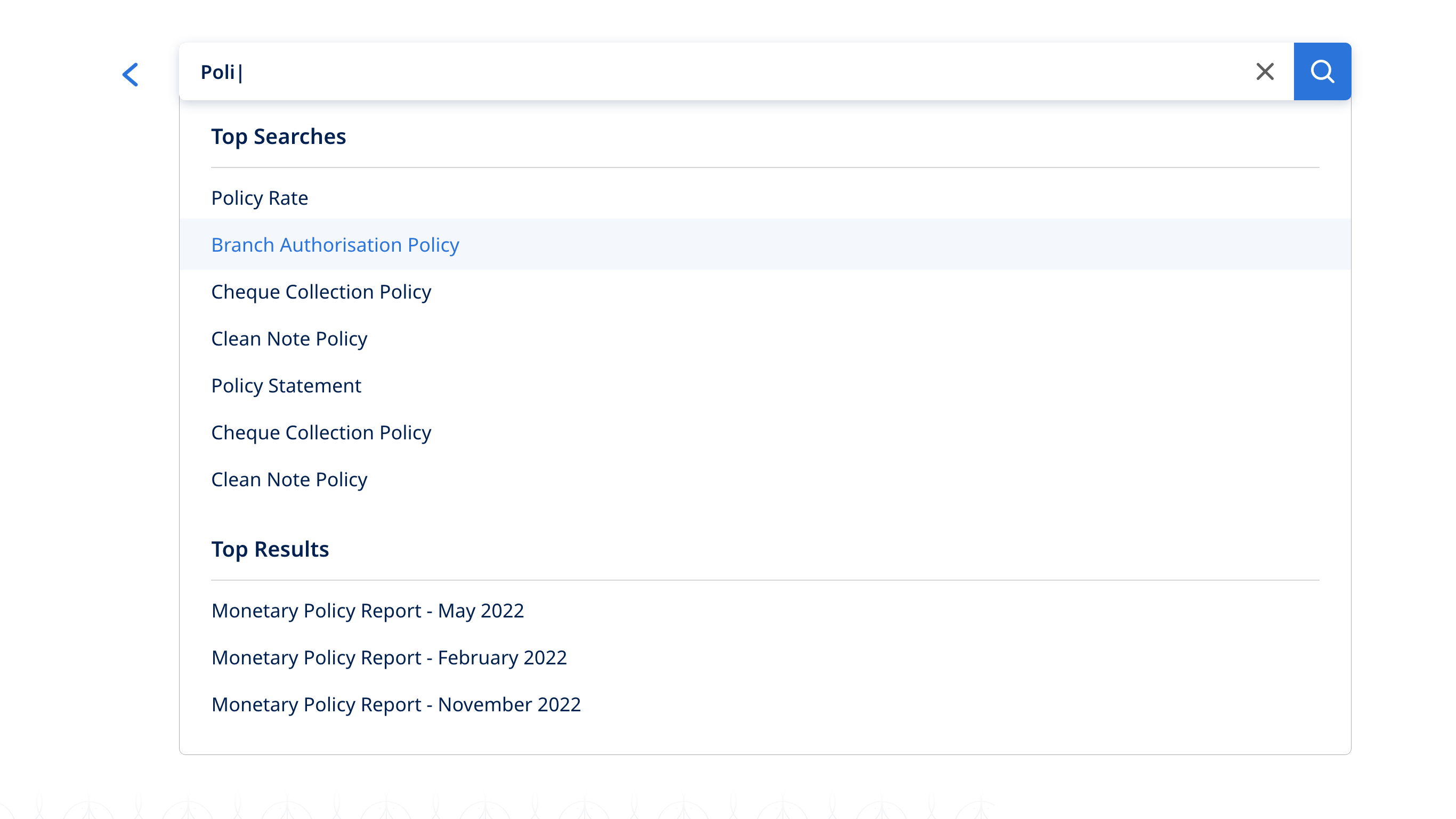
Task: Click the blue search magnifier button
Action: click(1322, 72)
